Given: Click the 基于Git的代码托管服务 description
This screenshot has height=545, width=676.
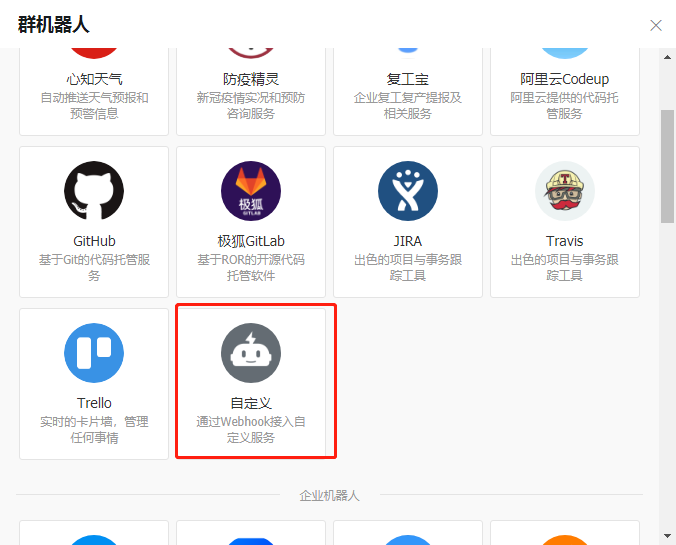Looking at the screenshot, I should click(94, 267).
